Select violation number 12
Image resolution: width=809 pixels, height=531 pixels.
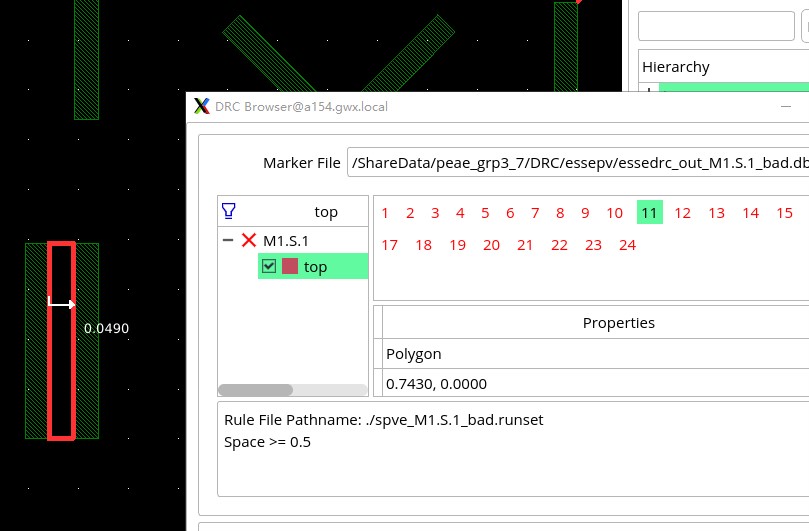(x=682, y=212)
